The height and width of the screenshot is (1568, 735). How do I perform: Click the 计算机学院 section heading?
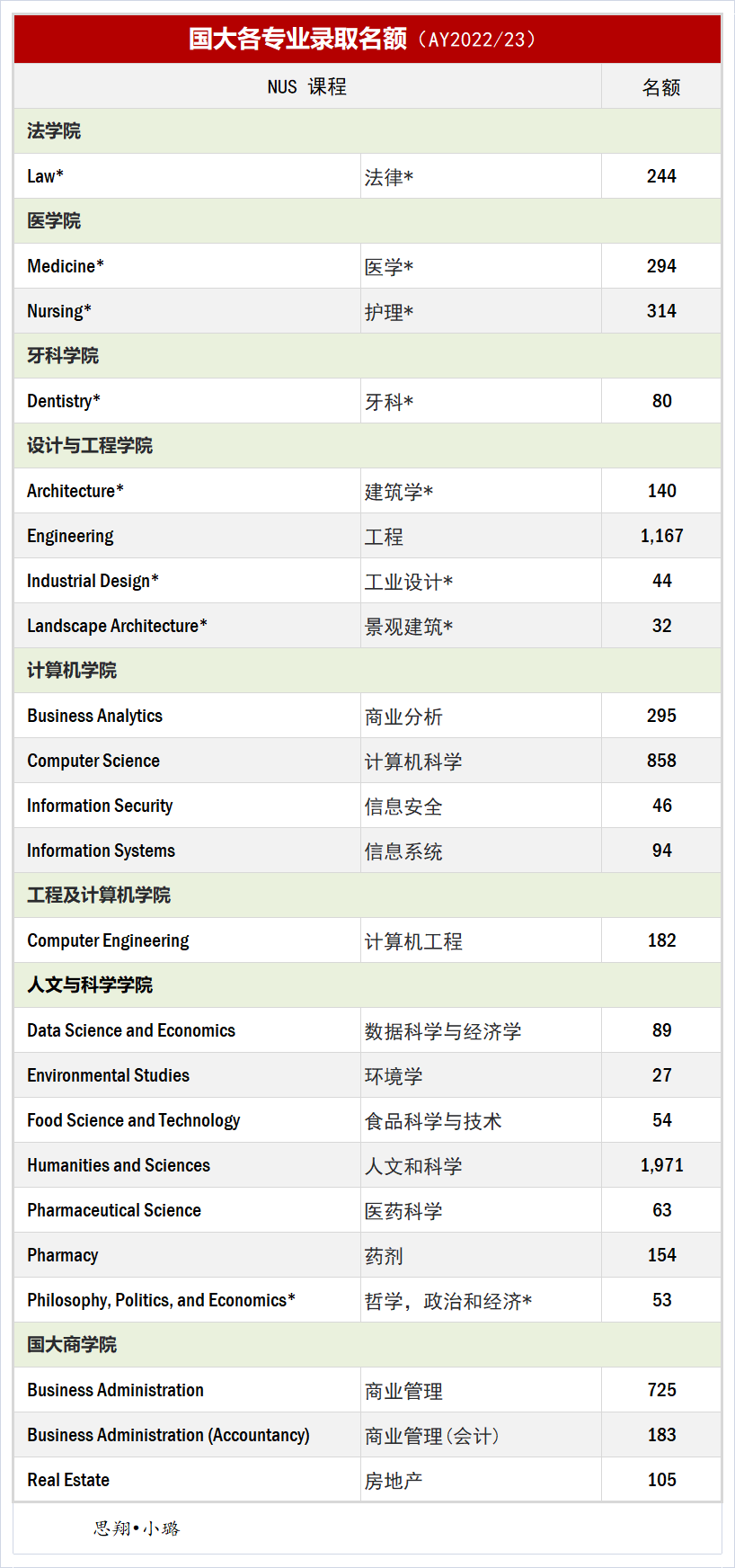pos(72,671)
